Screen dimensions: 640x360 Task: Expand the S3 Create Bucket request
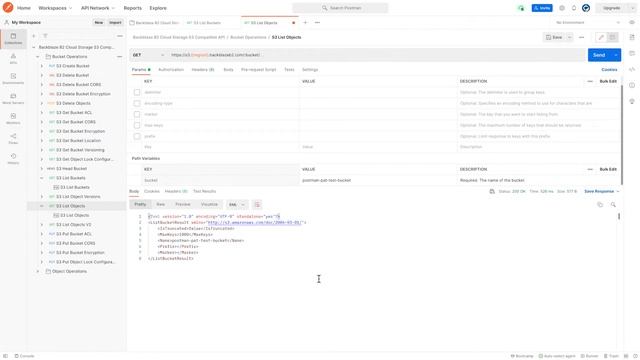tap(42, 66)
